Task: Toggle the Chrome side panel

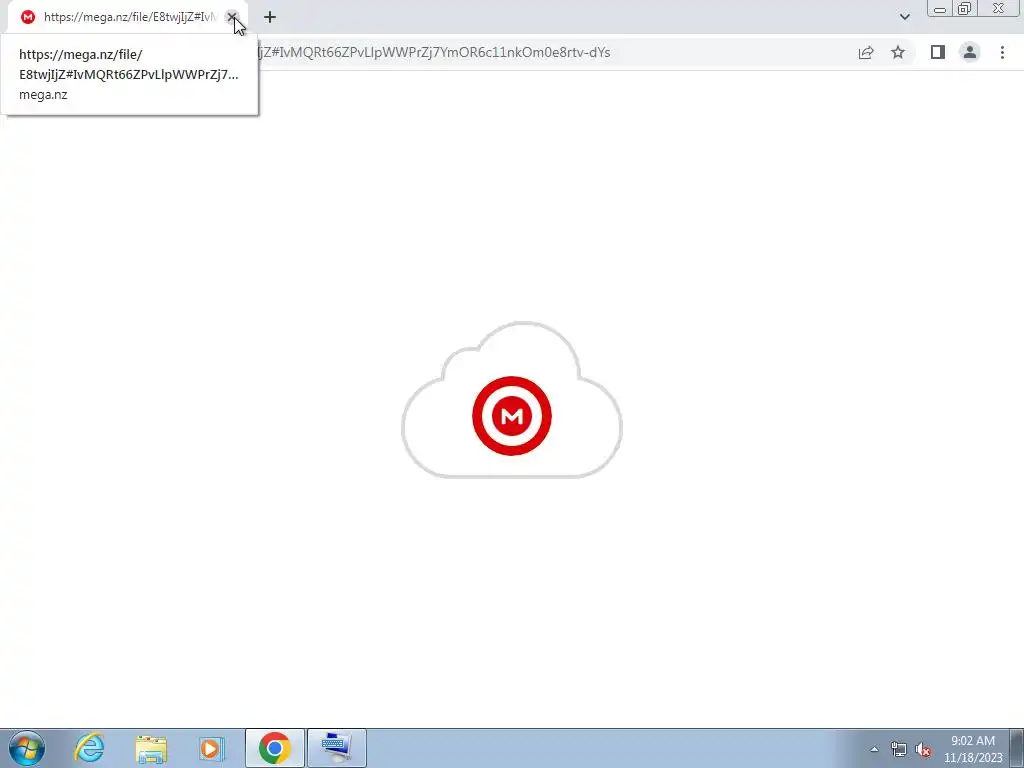Action: click(938, 52)
